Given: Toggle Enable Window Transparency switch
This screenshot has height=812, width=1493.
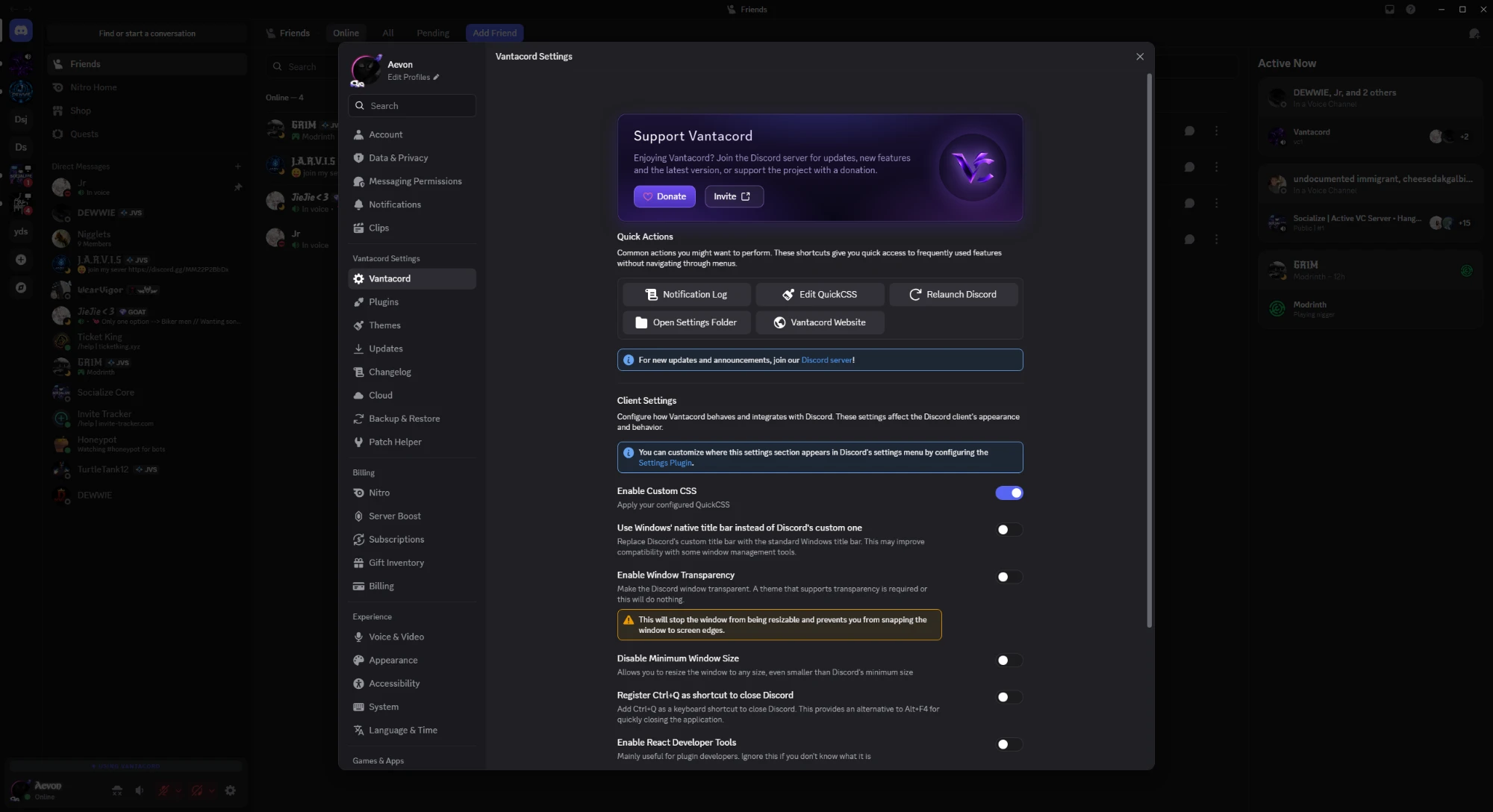Looking at the screenshot, I should (1009, 577).
